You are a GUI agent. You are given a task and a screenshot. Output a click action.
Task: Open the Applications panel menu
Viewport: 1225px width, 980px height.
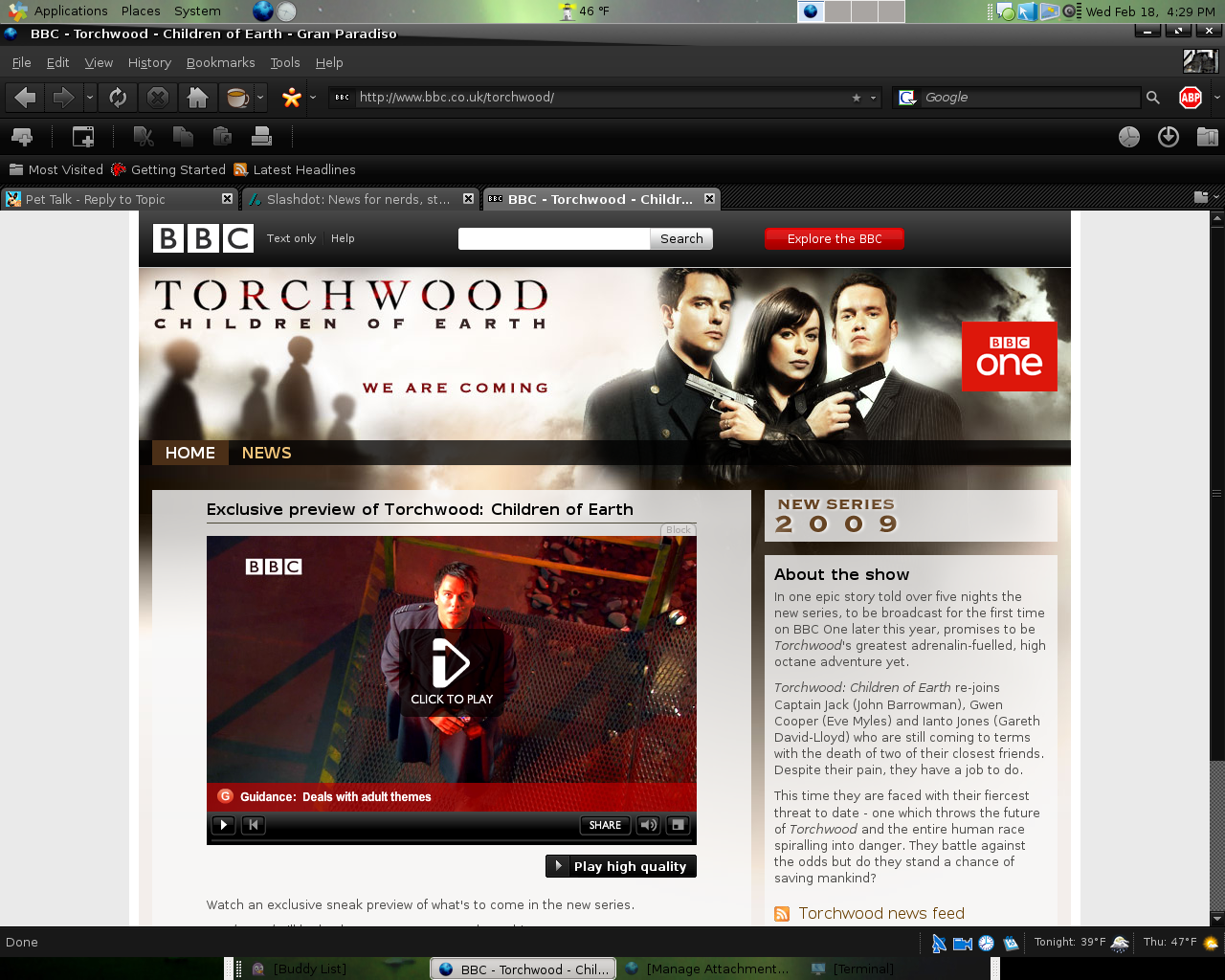[x=59, y=11]
